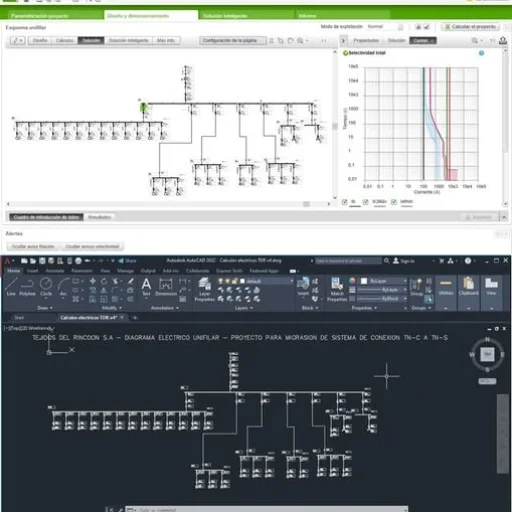Click the Calcular el proyecto button
The image size is (512, 512).
tap(470, 27)
